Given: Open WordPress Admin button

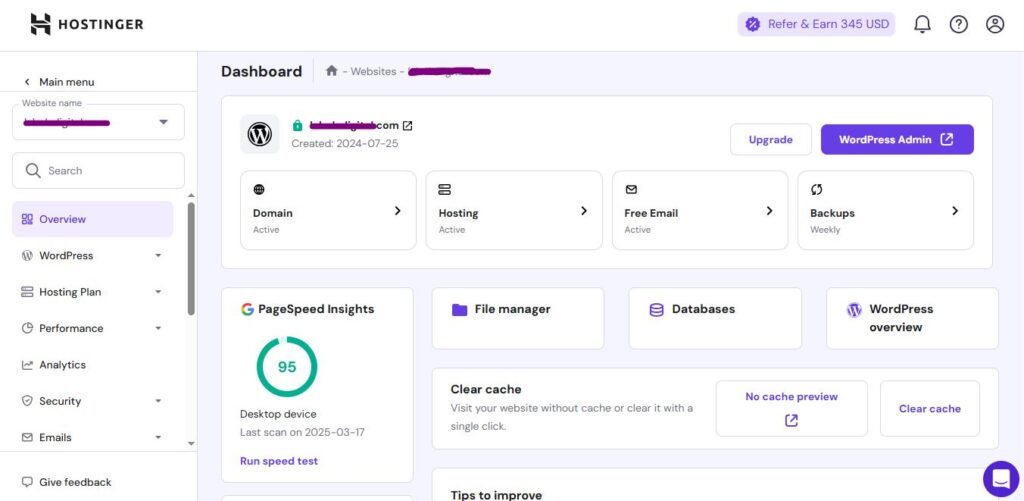Looking at the screenshot, I should pyautogui.click(x=897, y=140).
